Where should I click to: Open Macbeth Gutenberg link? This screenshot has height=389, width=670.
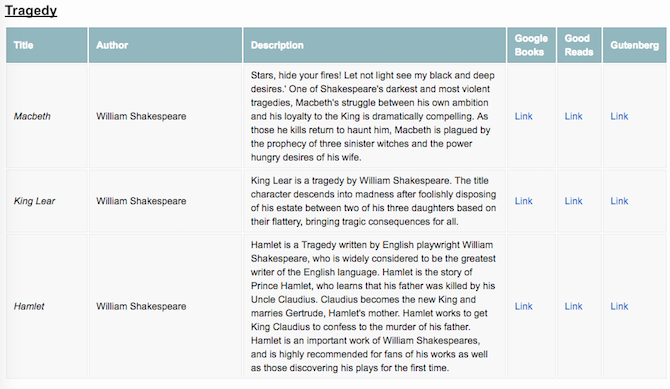point(619,116)
